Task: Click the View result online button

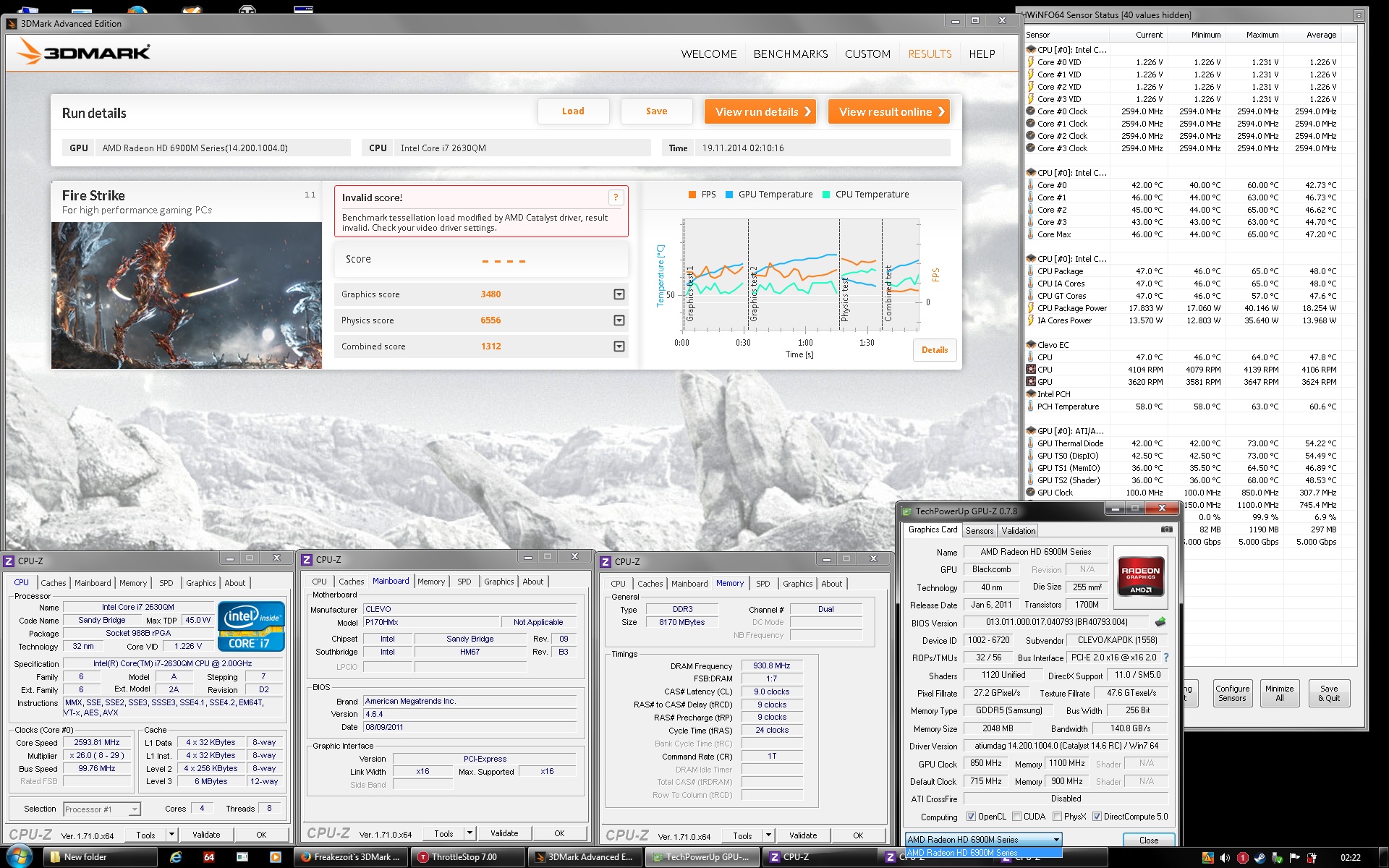Action: tap(889, 111)
